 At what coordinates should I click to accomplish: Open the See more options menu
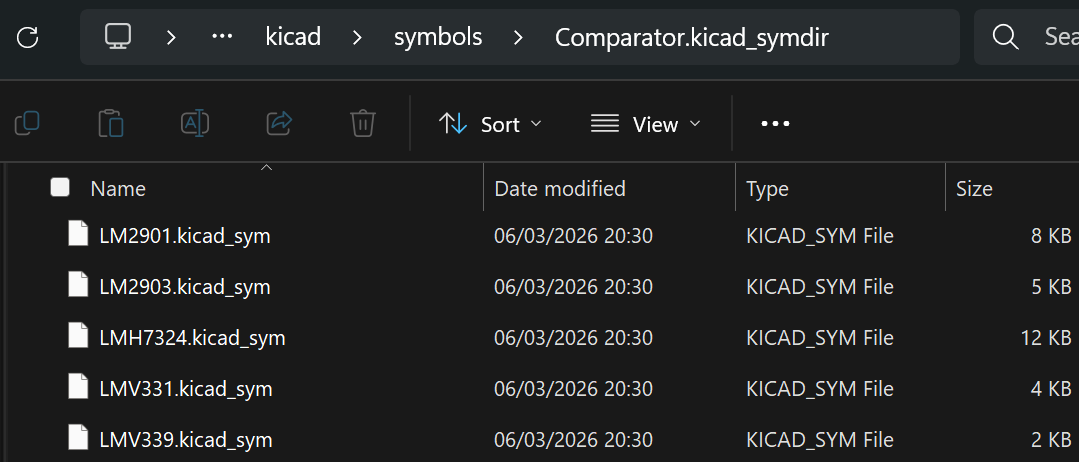click(x=775, y=124)
